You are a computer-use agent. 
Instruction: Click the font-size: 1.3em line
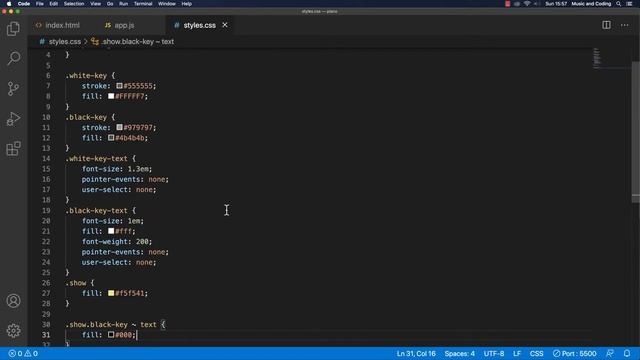(117, 169)
